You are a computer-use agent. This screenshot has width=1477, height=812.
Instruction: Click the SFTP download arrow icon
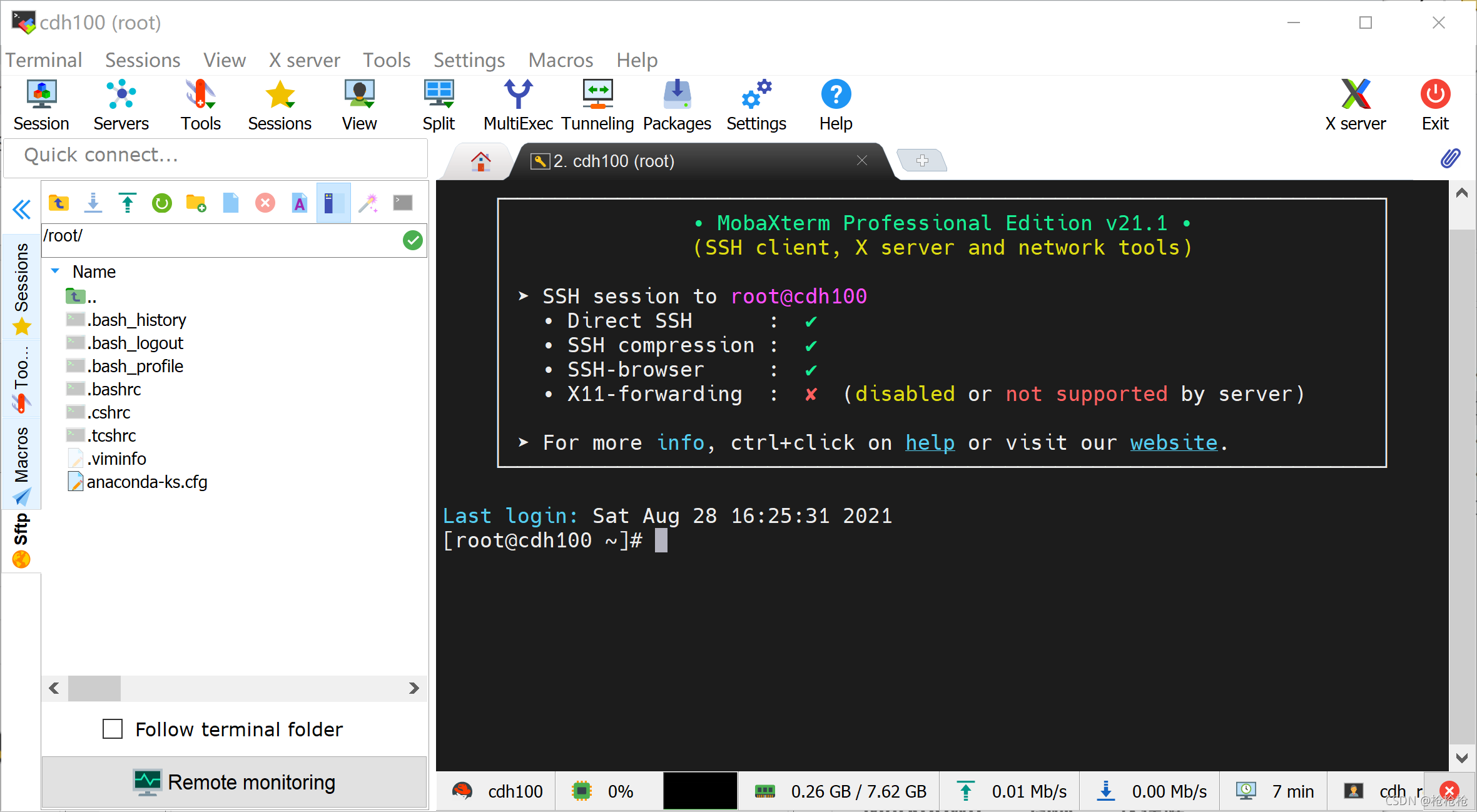[x=93, y=203]
